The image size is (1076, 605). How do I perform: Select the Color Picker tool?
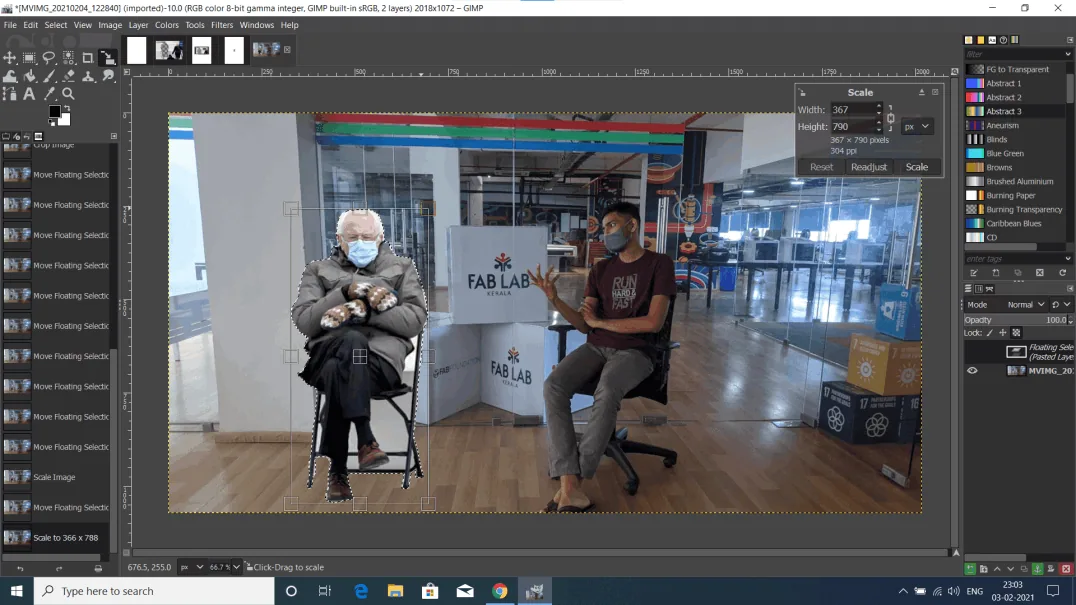click(x=49, y=94)
